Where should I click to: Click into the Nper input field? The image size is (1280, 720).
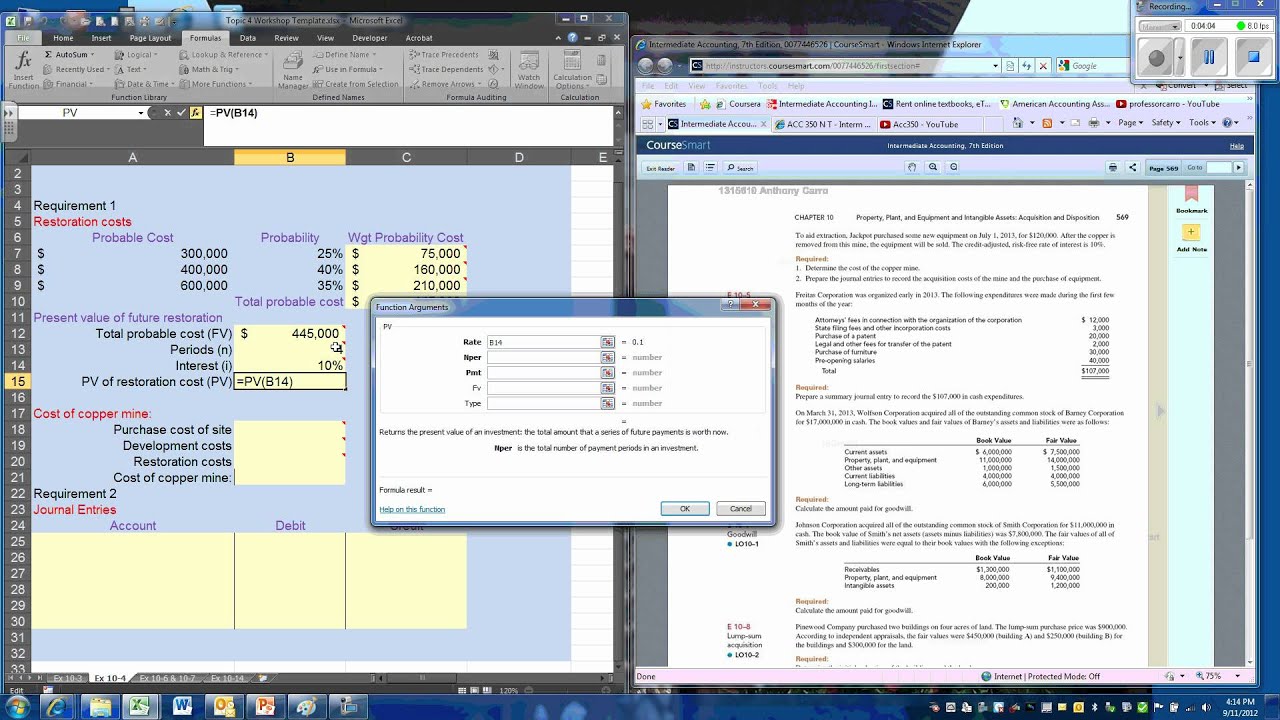[x=543, y=357]
